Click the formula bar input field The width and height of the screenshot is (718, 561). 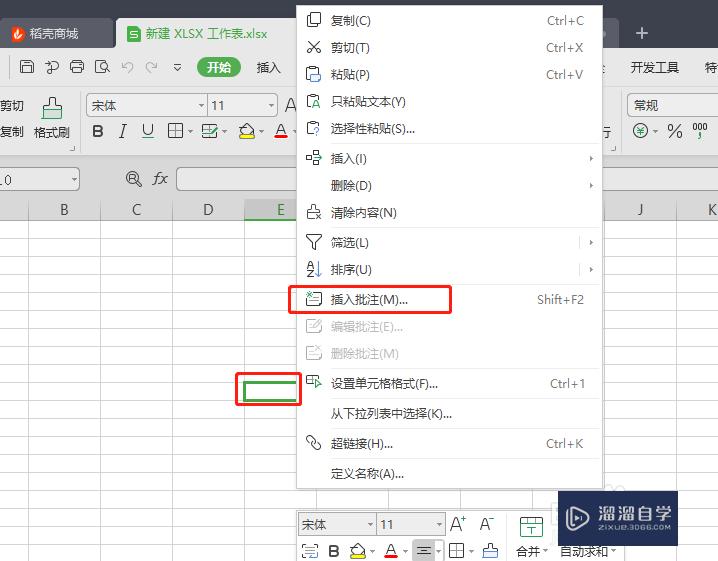(x=236, y=179)
